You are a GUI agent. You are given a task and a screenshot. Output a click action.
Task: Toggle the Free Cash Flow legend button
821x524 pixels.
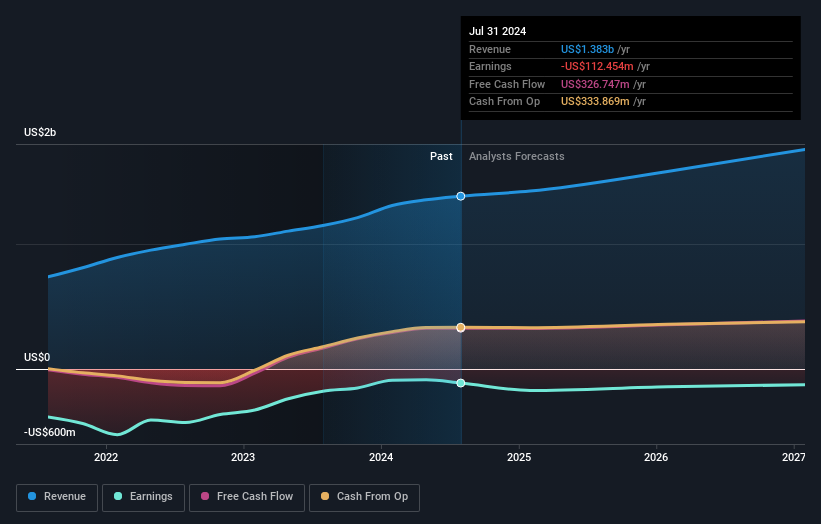pyautogui.click(x=247, y=497)
